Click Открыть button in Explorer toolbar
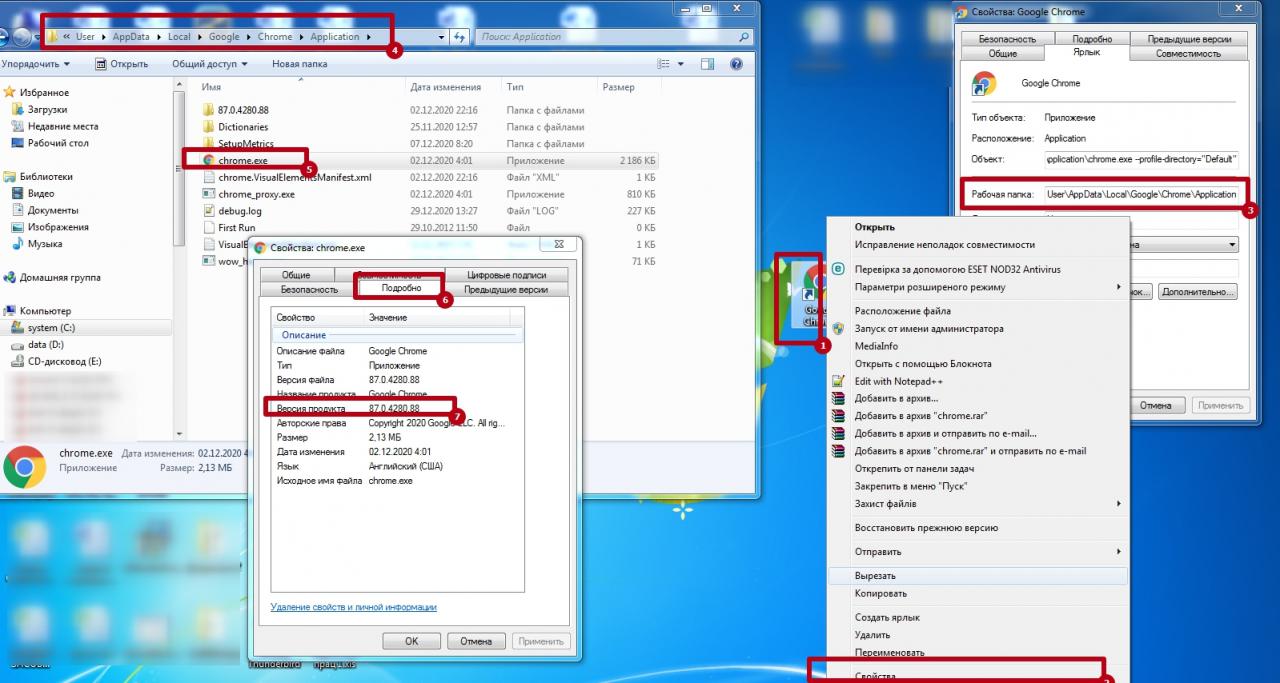 (122, 64)
